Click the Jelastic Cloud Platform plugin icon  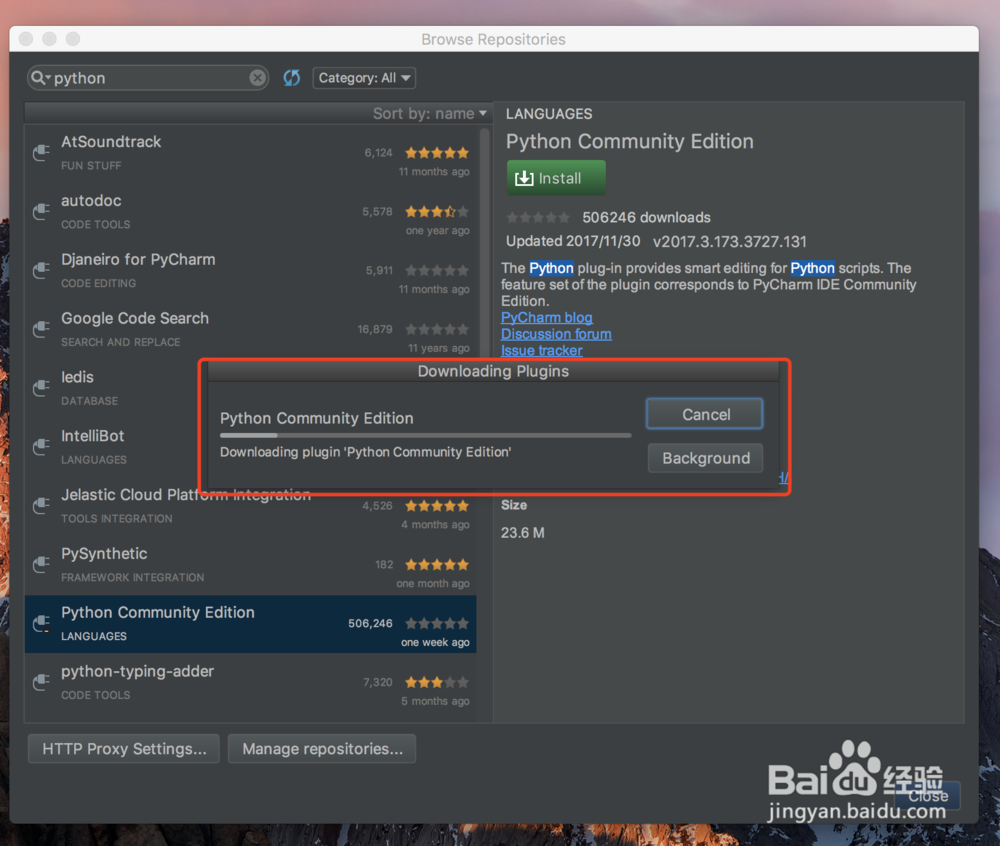click(x=41, y=506)
